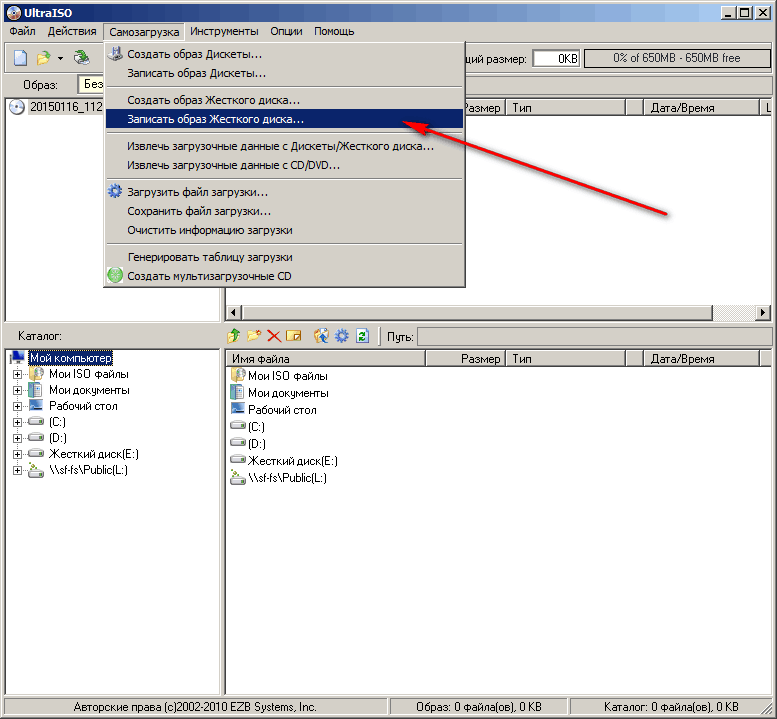Click the Самозагрузка menu title
The height and width of the screenshot is (719, 777).
pyautogui.click(x=144, y=32)
